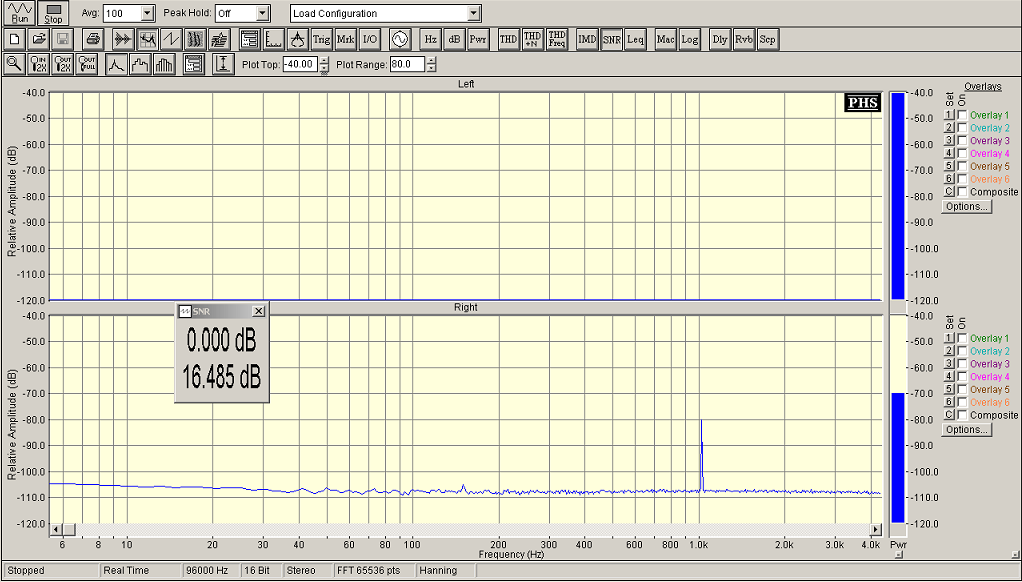
Task: Enable Overlay 1 in the Right channel
Action: tap(962, 338)
